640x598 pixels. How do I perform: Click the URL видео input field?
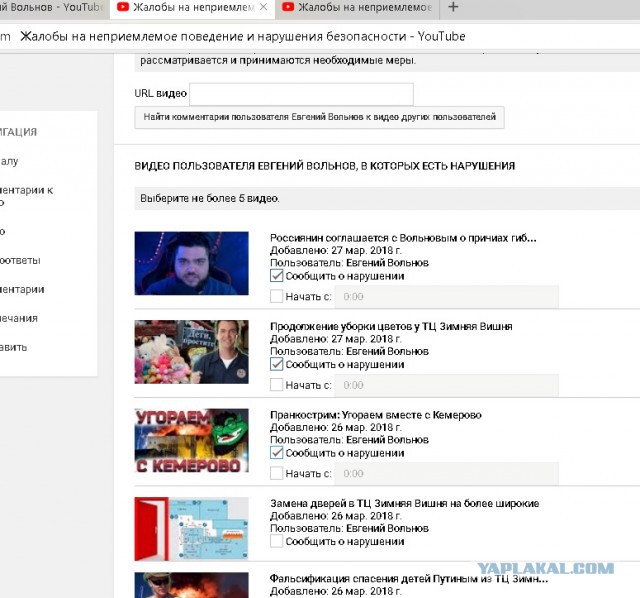(301, 94)
